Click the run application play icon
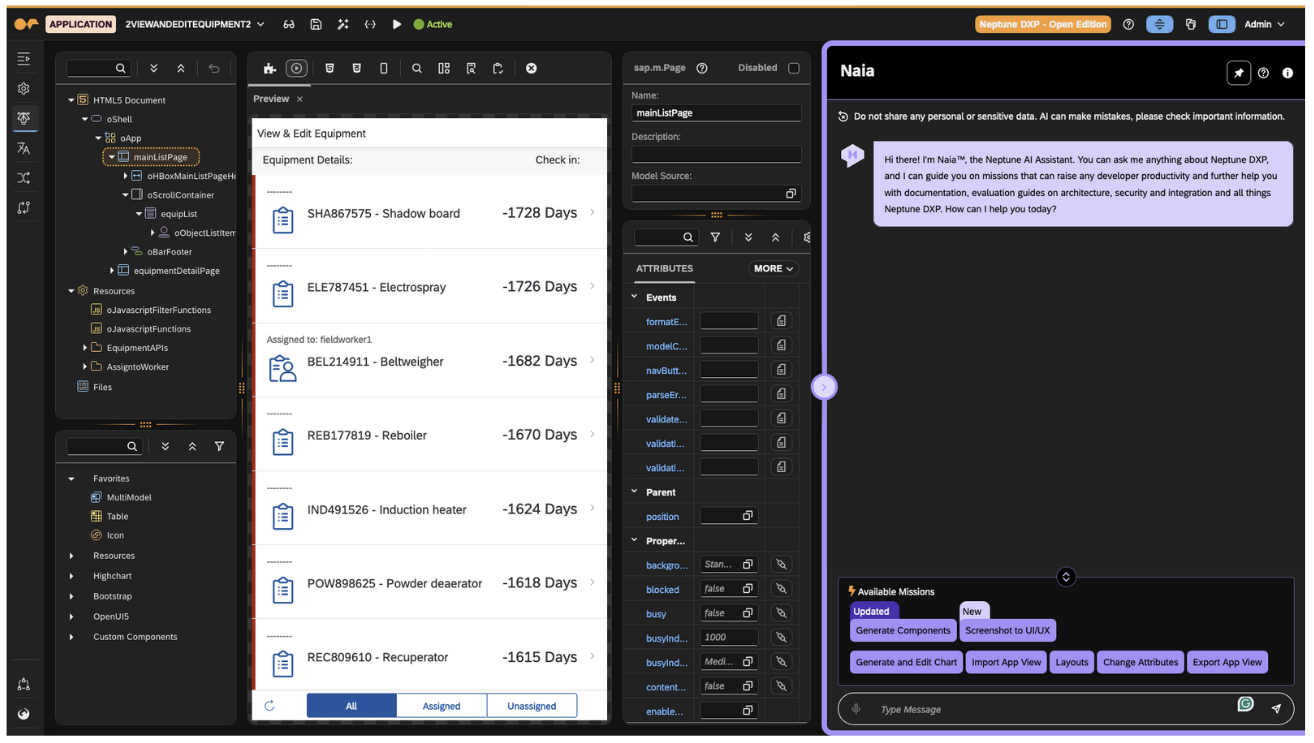1314x743 pixels. [x=397, y=24]
